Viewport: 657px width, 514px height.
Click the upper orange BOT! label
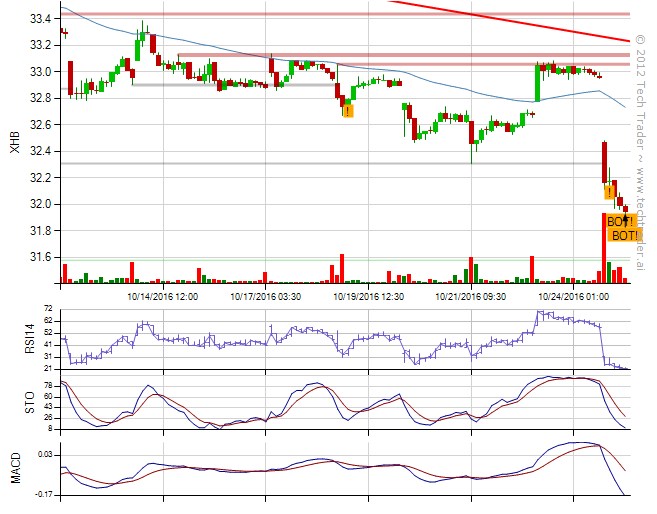point(620,222)
